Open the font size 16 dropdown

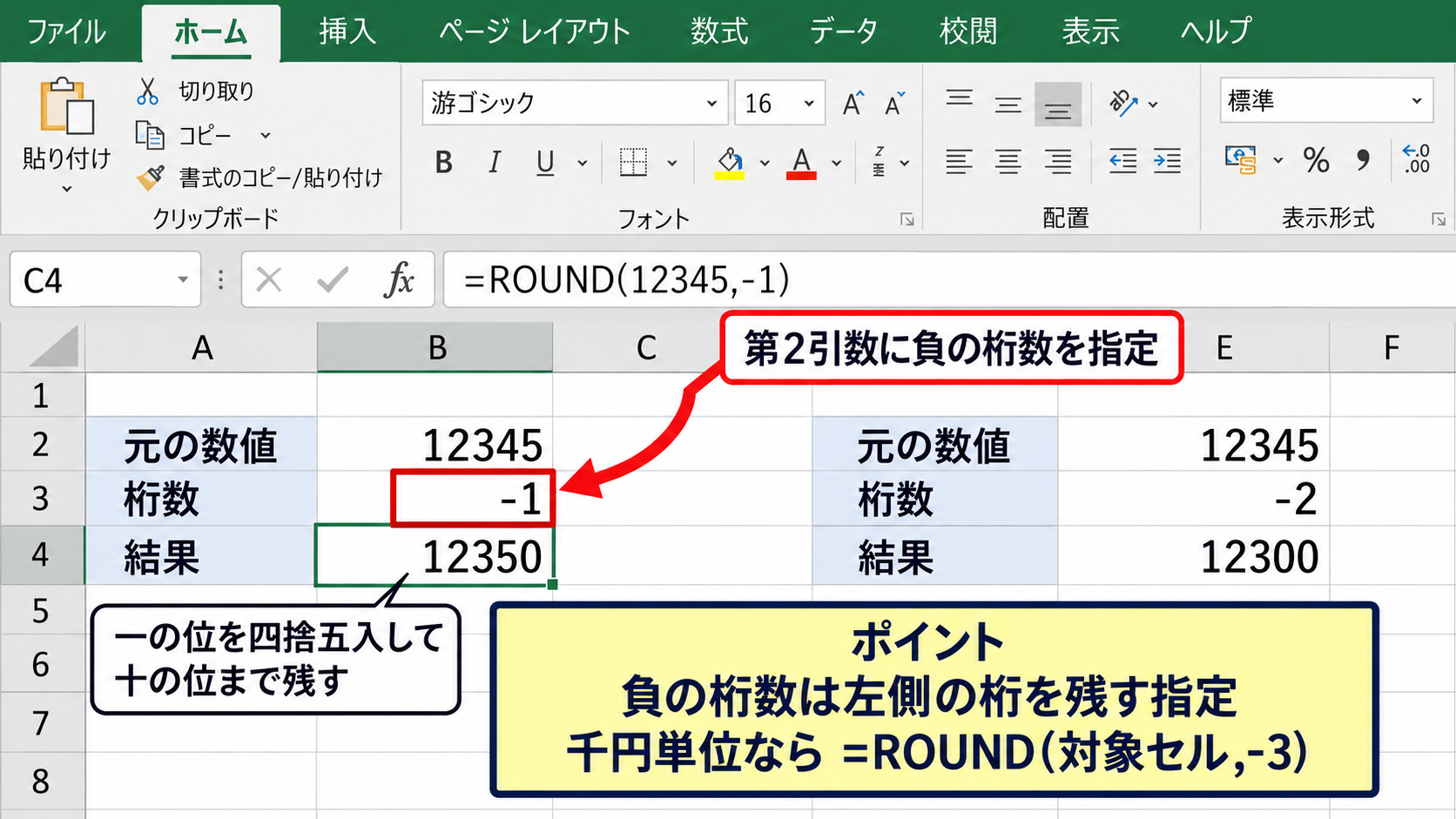[809, 104]
